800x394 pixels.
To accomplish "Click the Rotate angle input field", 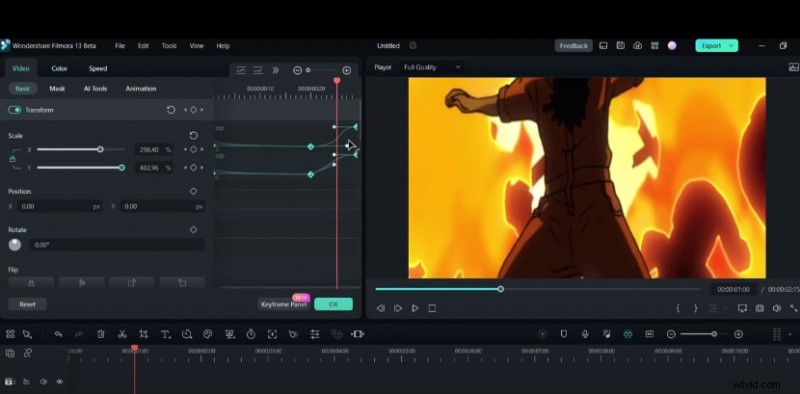I will click(117, 245).
